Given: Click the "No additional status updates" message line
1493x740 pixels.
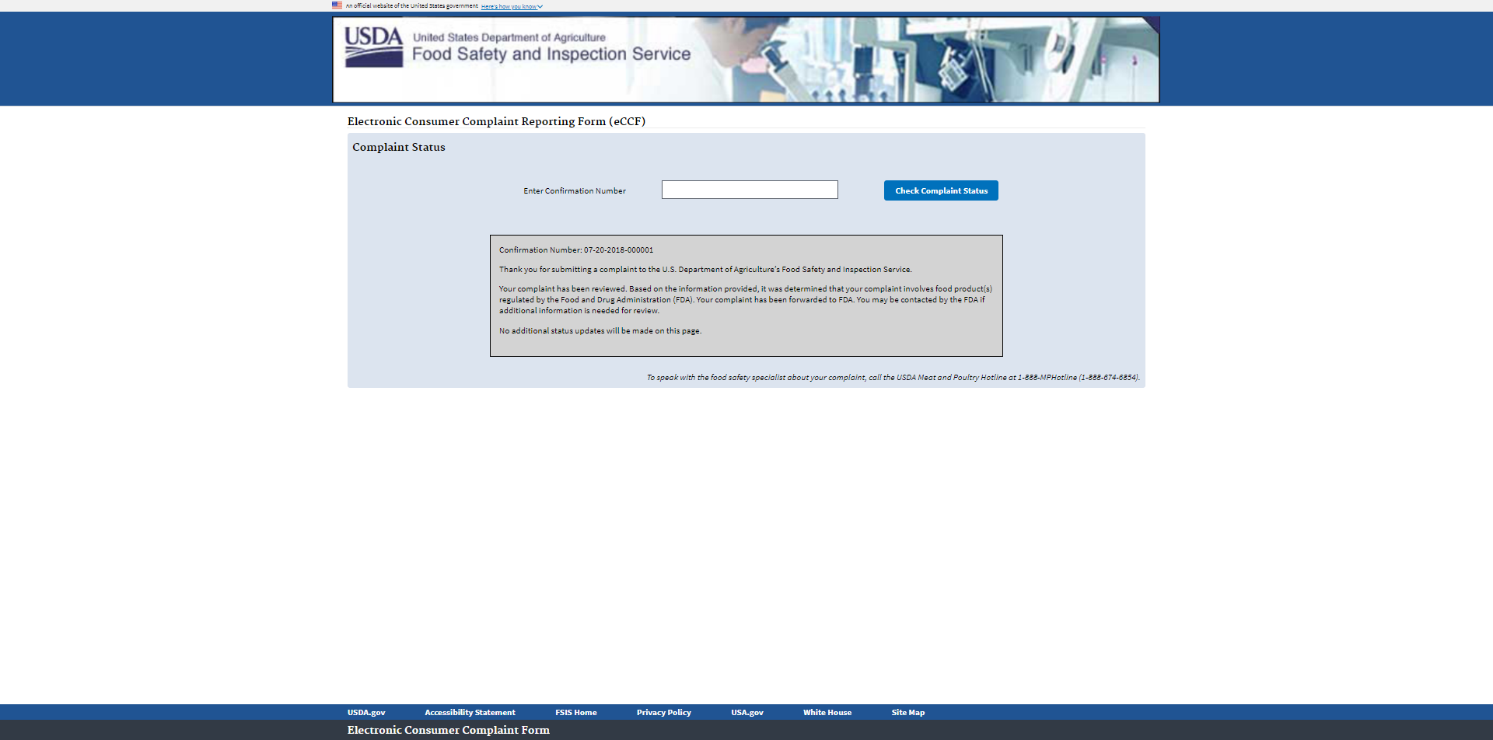Looking at the screenshot, I should (x=600, y=330).
